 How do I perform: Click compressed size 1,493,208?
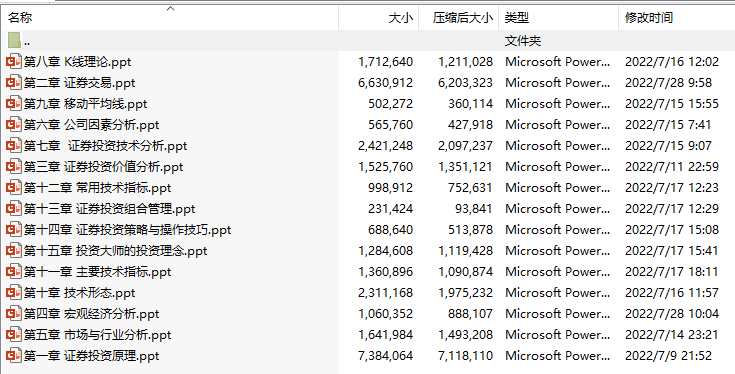pyautogui.click(x=465, y=335)
